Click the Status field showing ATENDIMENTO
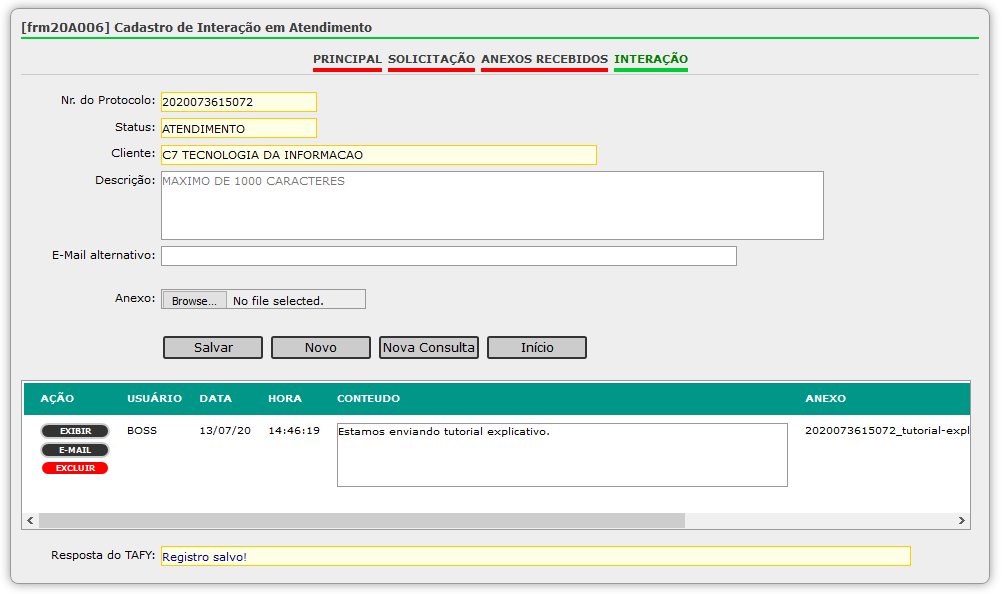Screen dimensions: 1002x594 [239, 128]
